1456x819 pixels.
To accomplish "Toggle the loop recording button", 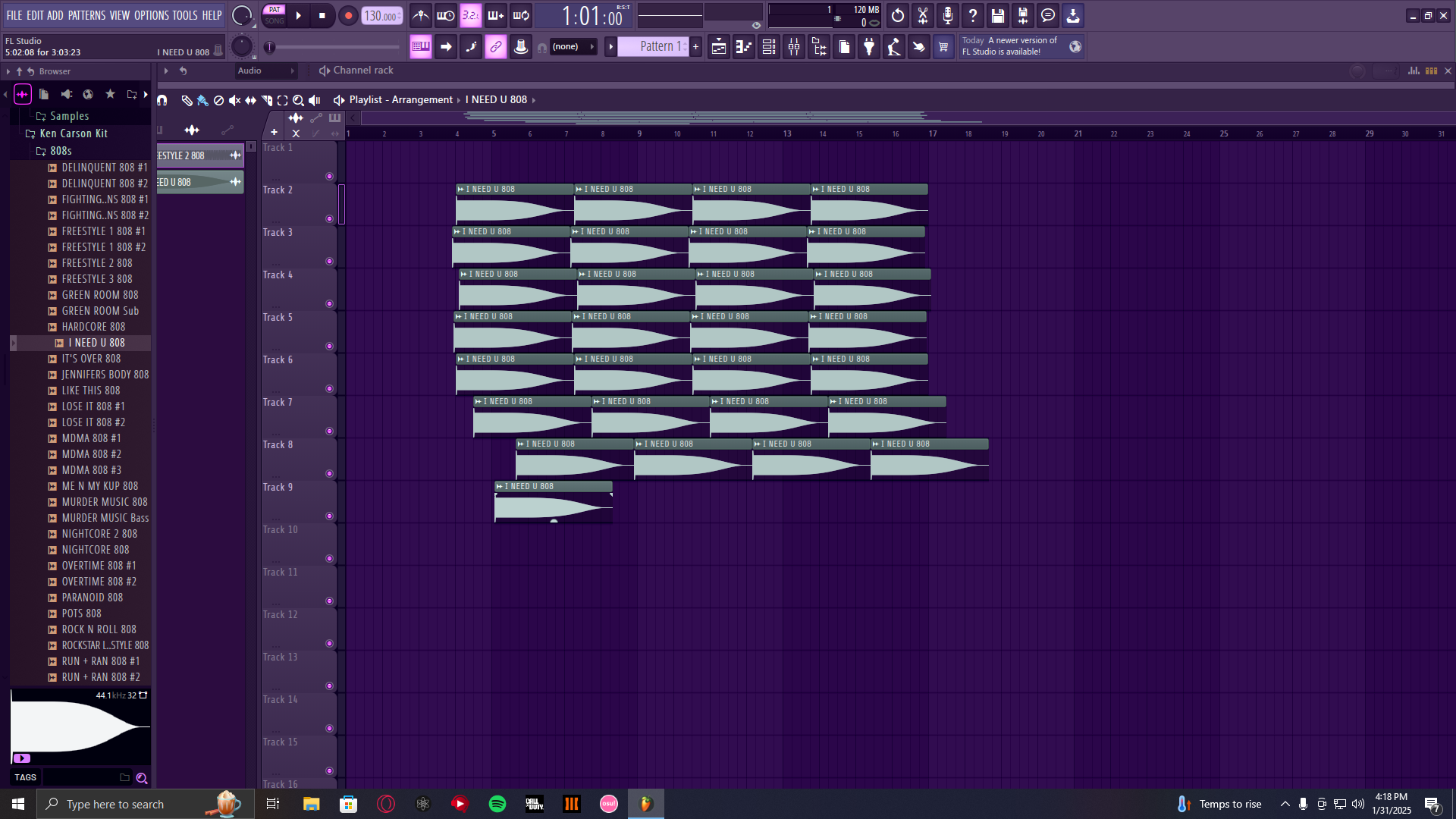I will coord(521,15).
